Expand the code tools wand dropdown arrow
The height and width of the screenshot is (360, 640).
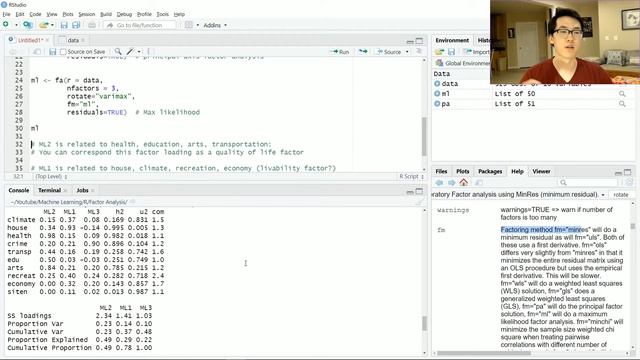coord(139,52)
